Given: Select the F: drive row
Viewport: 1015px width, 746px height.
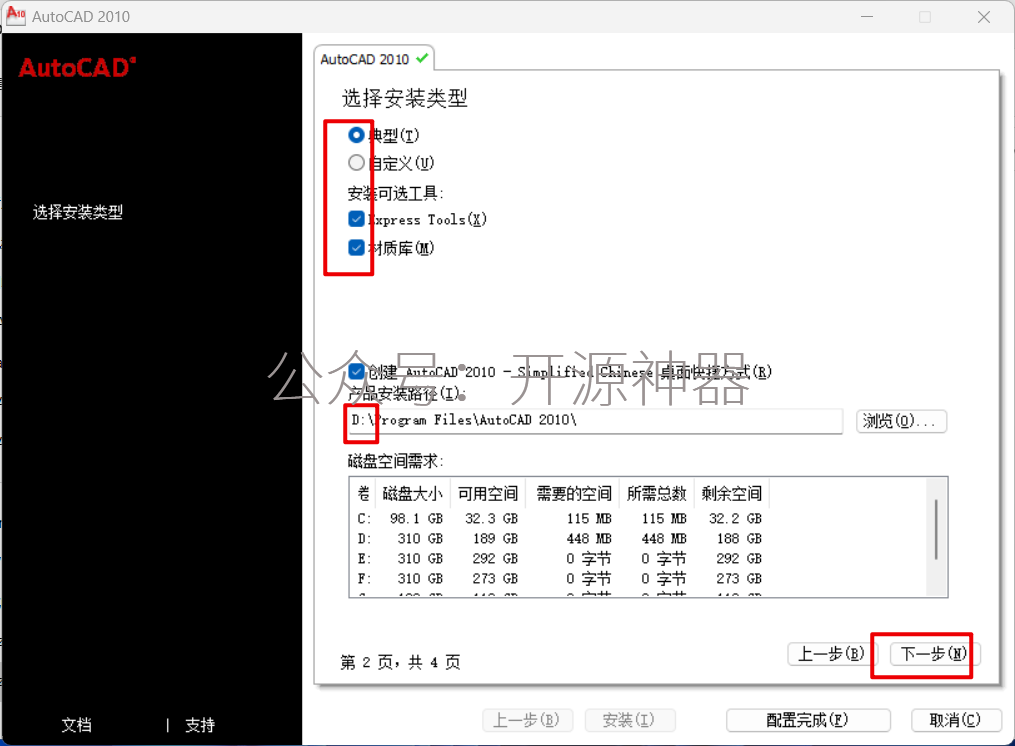Looking at the screenshot, I should tap(559, 578).
